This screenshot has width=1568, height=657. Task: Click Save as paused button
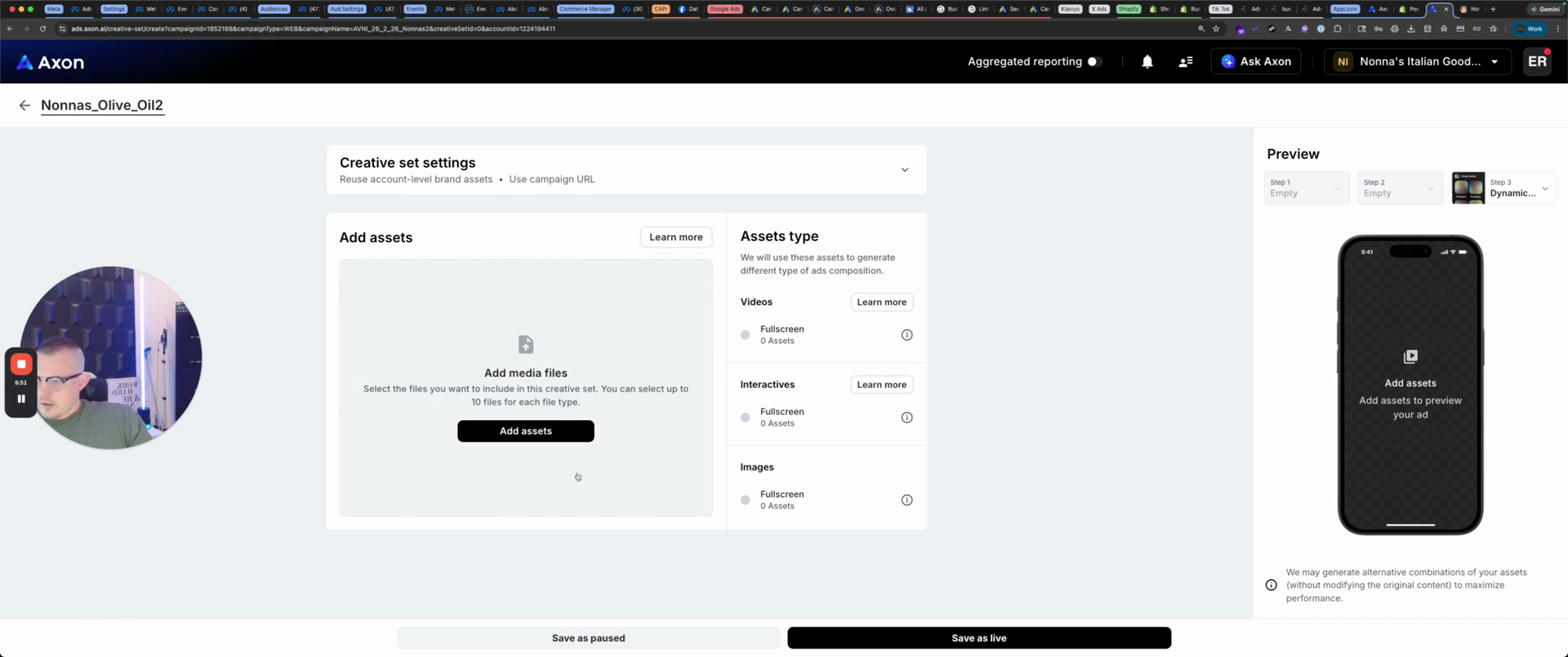point(588,638)
